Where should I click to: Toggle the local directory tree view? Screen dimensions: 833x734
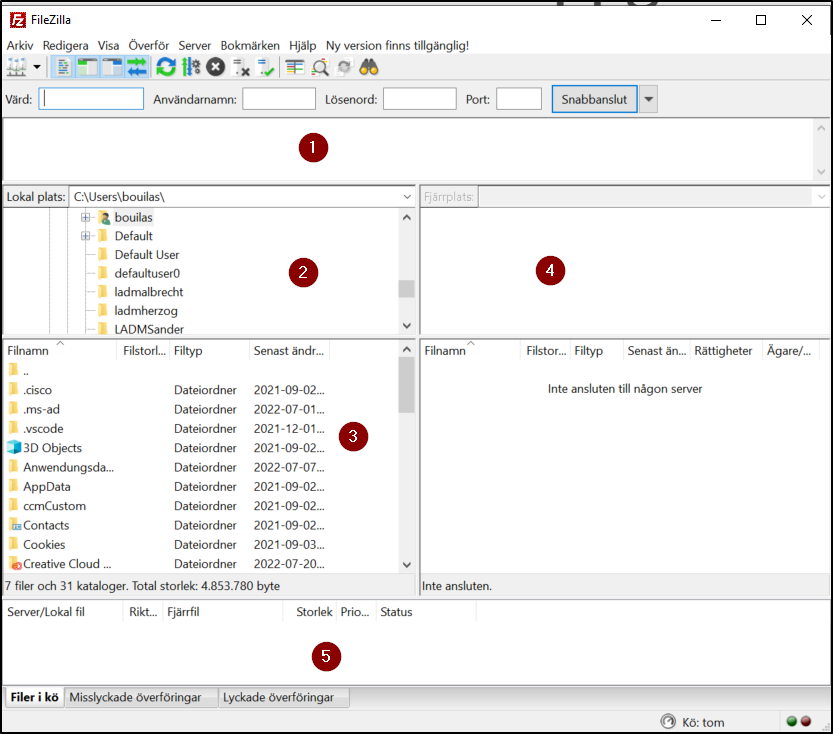[x=86, y=67]
